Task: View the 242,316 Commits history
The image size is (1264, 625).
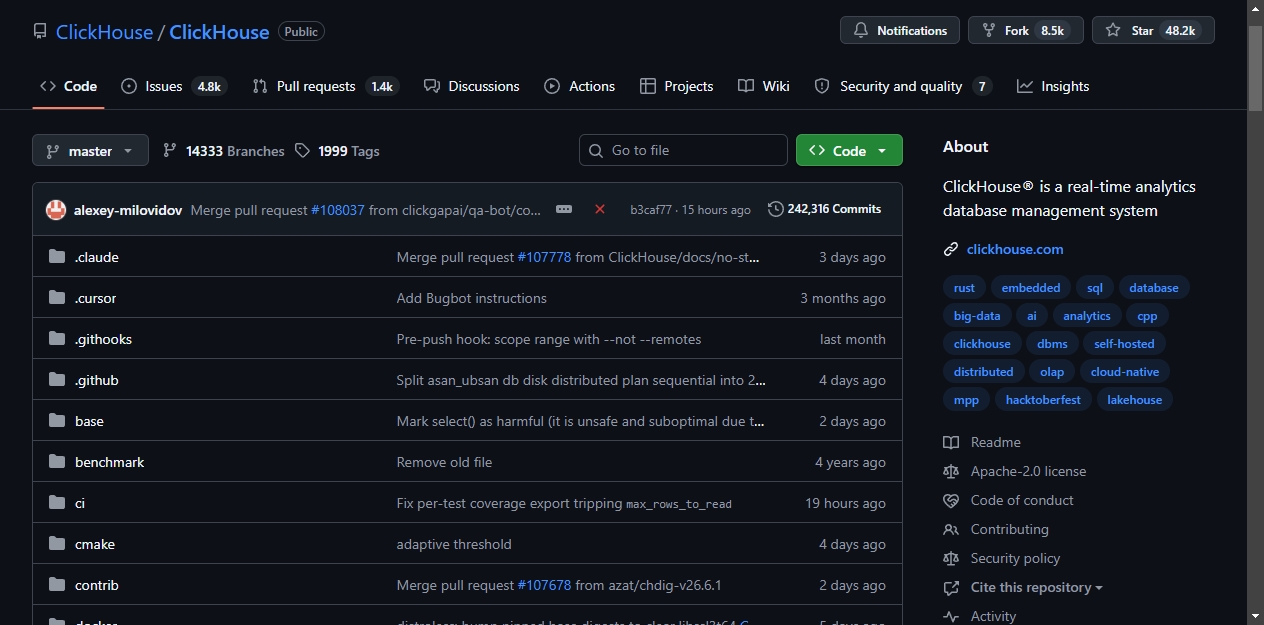Action: coord(825,209)
